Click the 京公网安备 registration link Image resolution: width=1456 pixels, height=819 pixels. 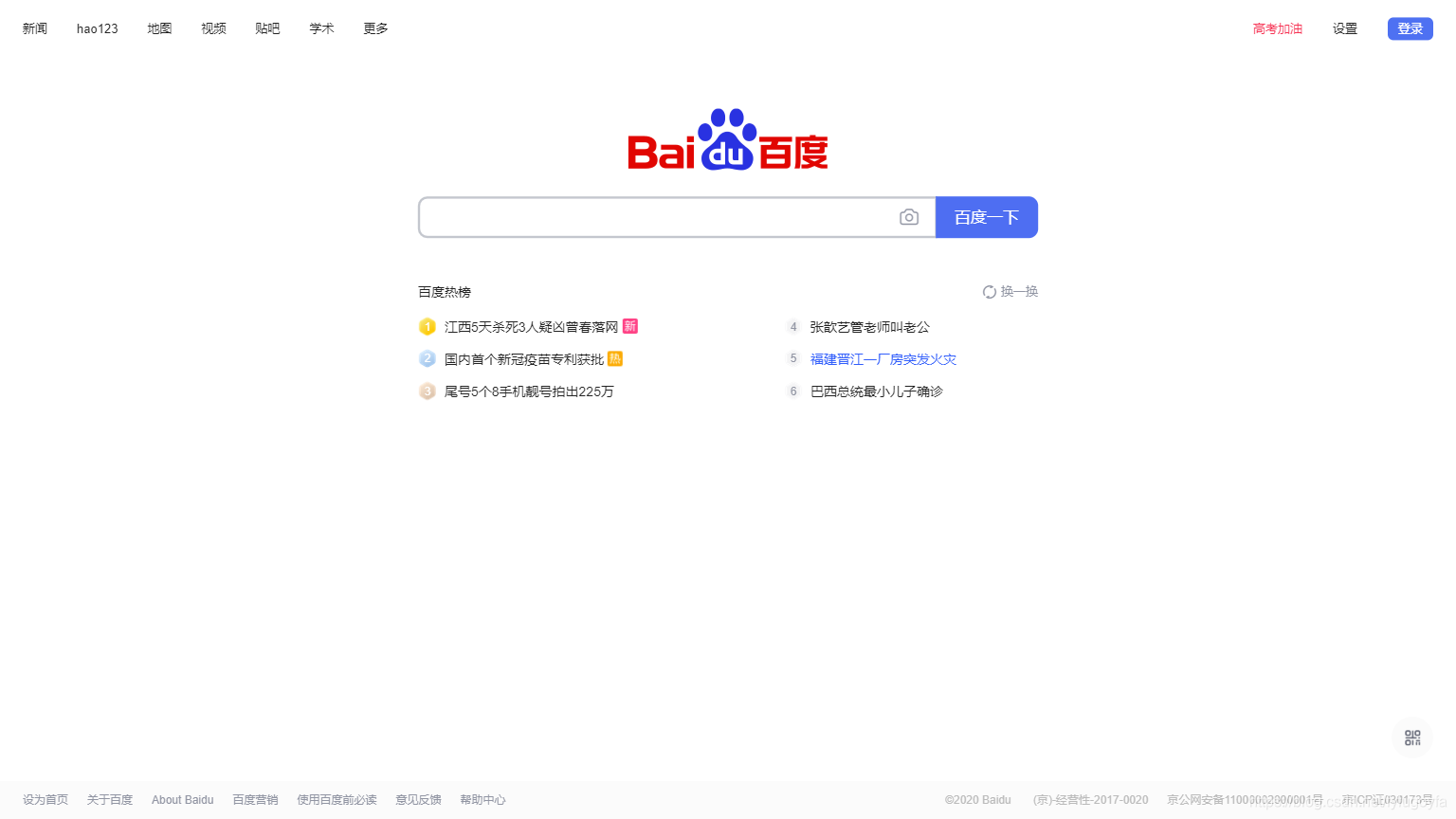(1246, 800)
